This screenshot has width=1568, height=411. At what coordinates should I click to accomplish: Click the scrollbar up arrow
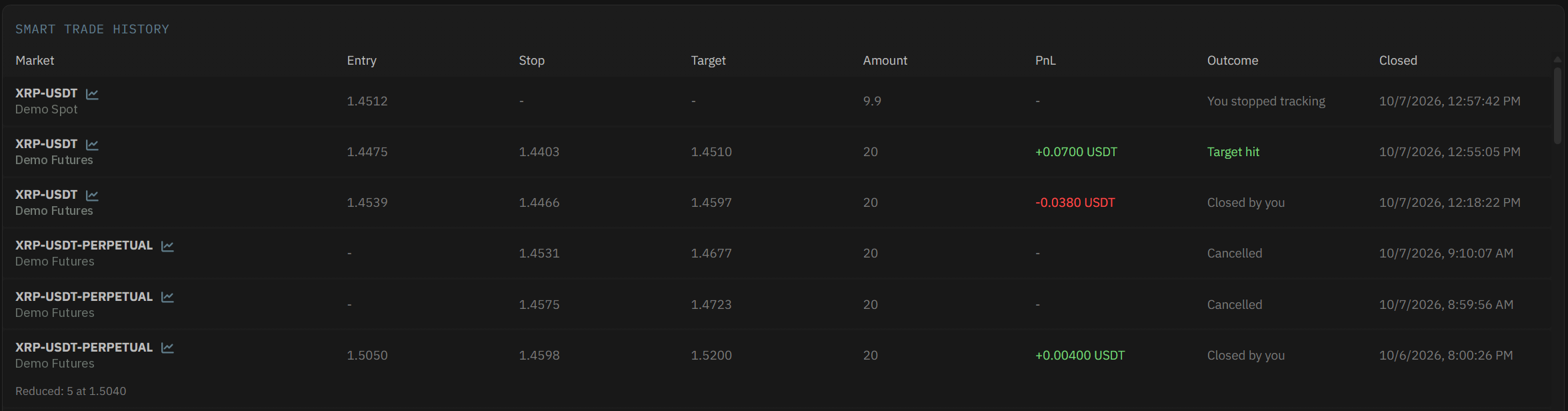pos(1557,60)
